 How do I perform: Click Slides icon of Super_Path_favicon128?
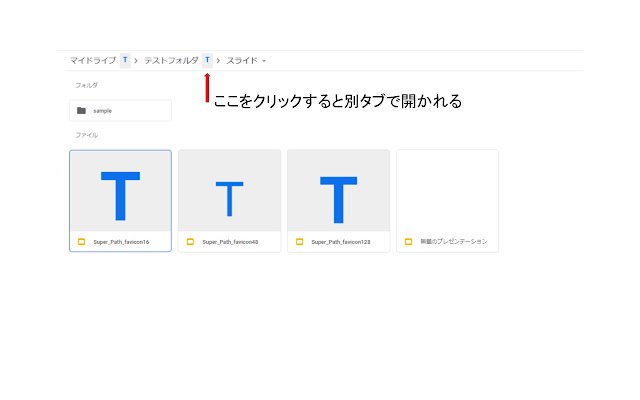[299, 242]
